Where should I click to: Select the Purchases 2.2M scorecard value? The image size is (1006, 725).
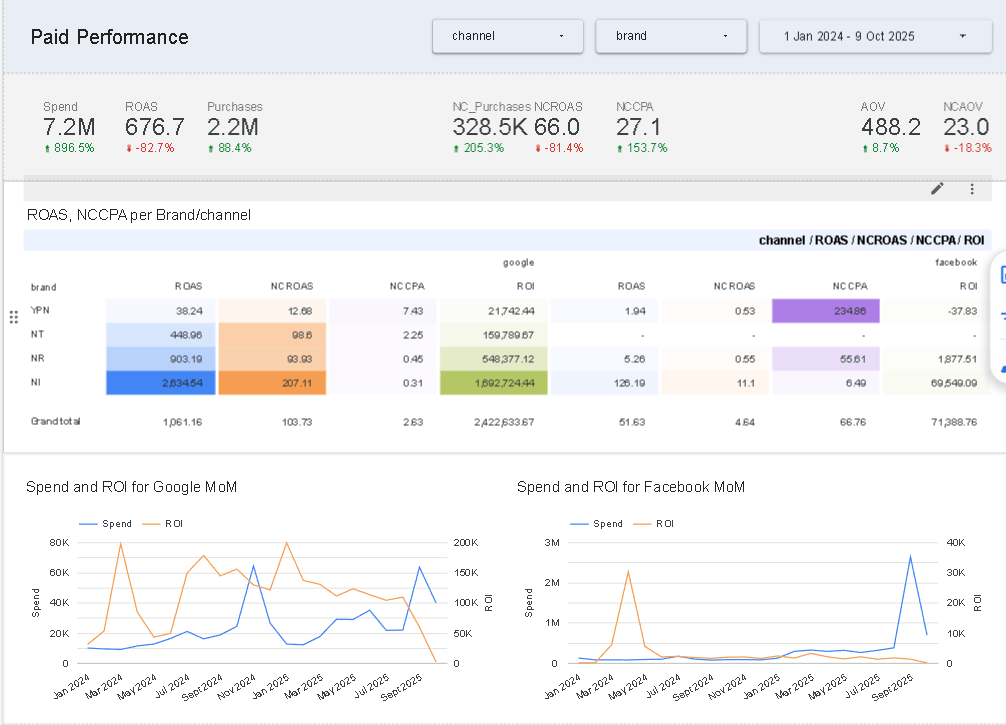tap(233, 127)
